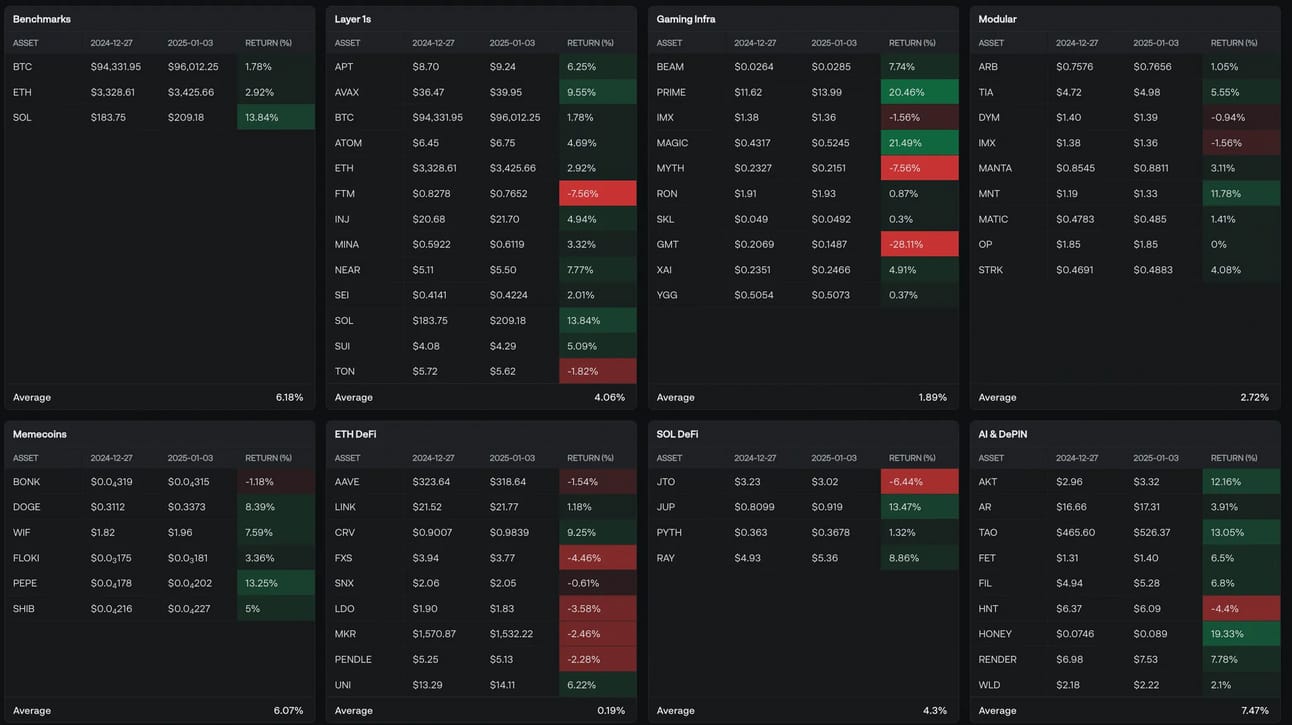Click the Average value in Benchmarks panel

[289, 397]
